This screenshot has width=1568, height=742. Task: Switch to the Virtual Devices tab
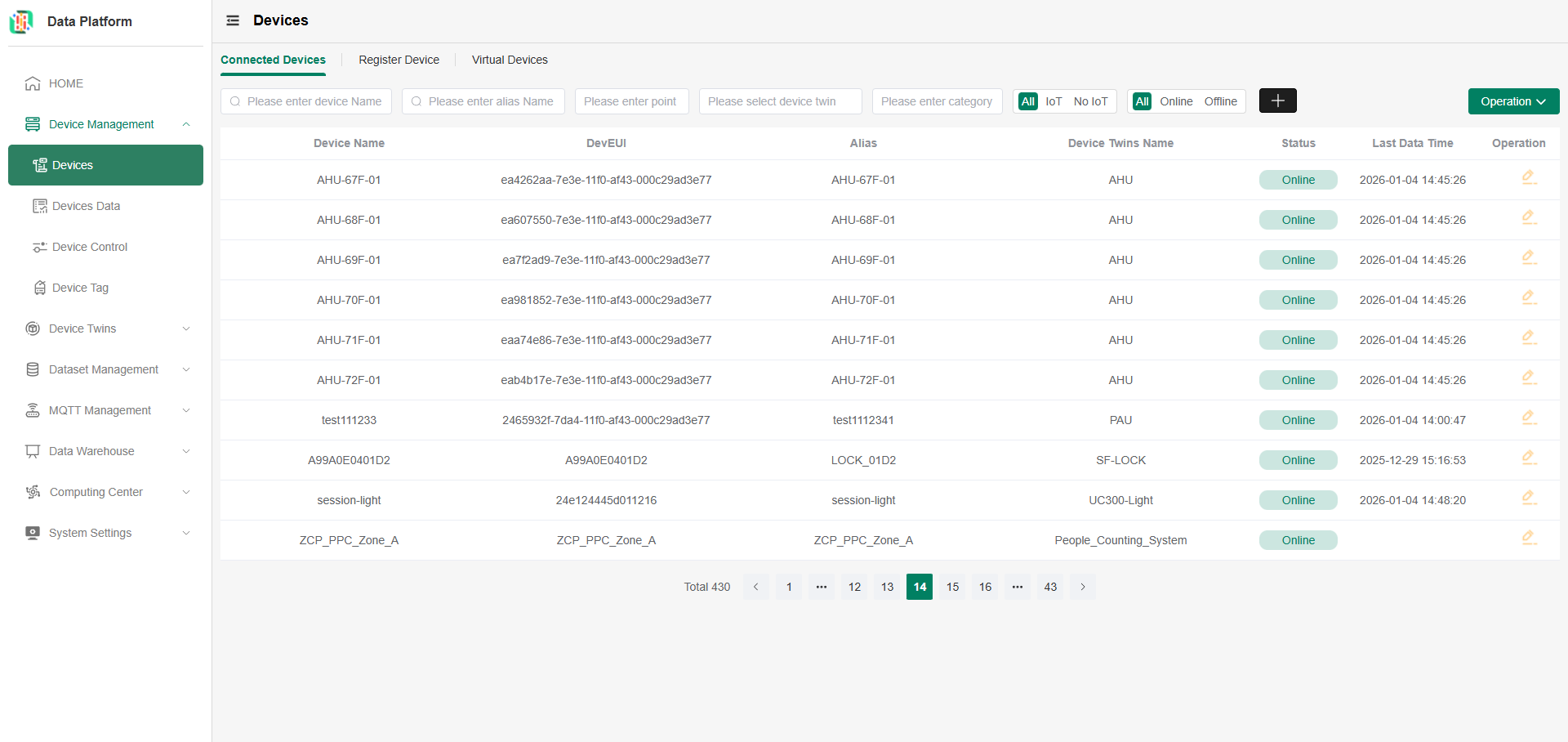(x=510, y=60)
